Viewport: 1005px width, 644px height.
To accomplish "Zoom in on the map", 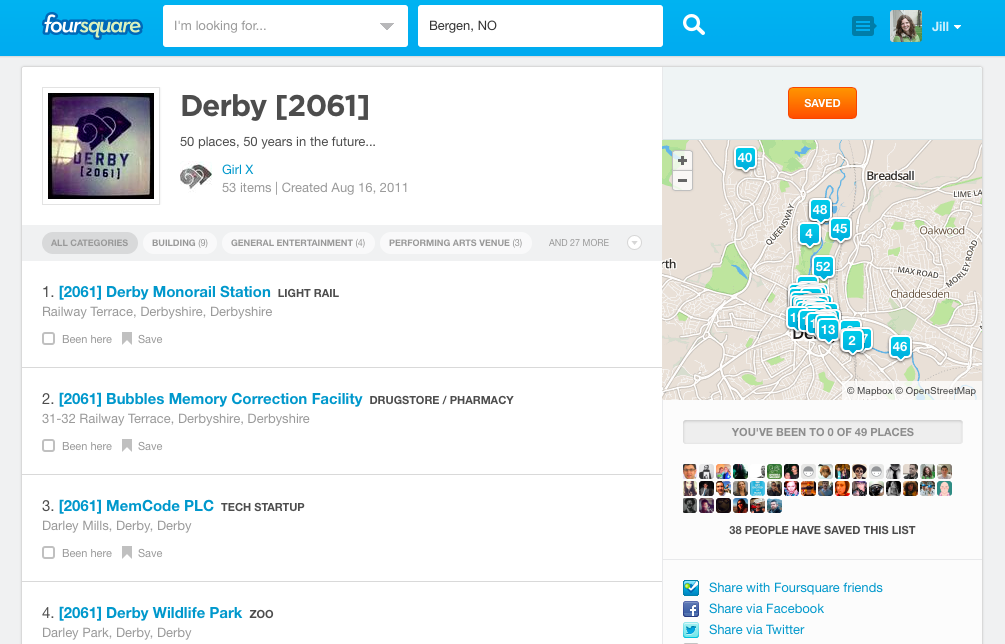I will click(x=683, y=161).
